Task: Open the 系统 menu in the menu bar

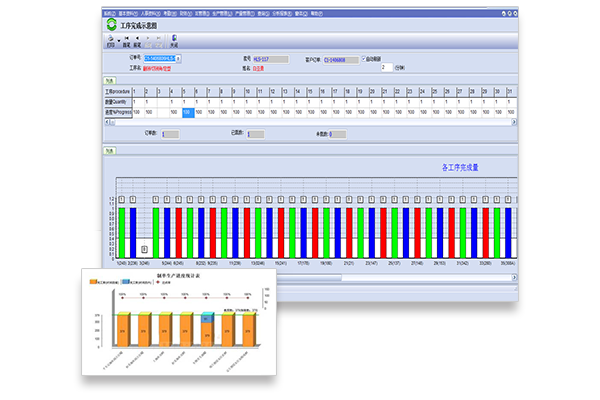Action: [109, 13]
